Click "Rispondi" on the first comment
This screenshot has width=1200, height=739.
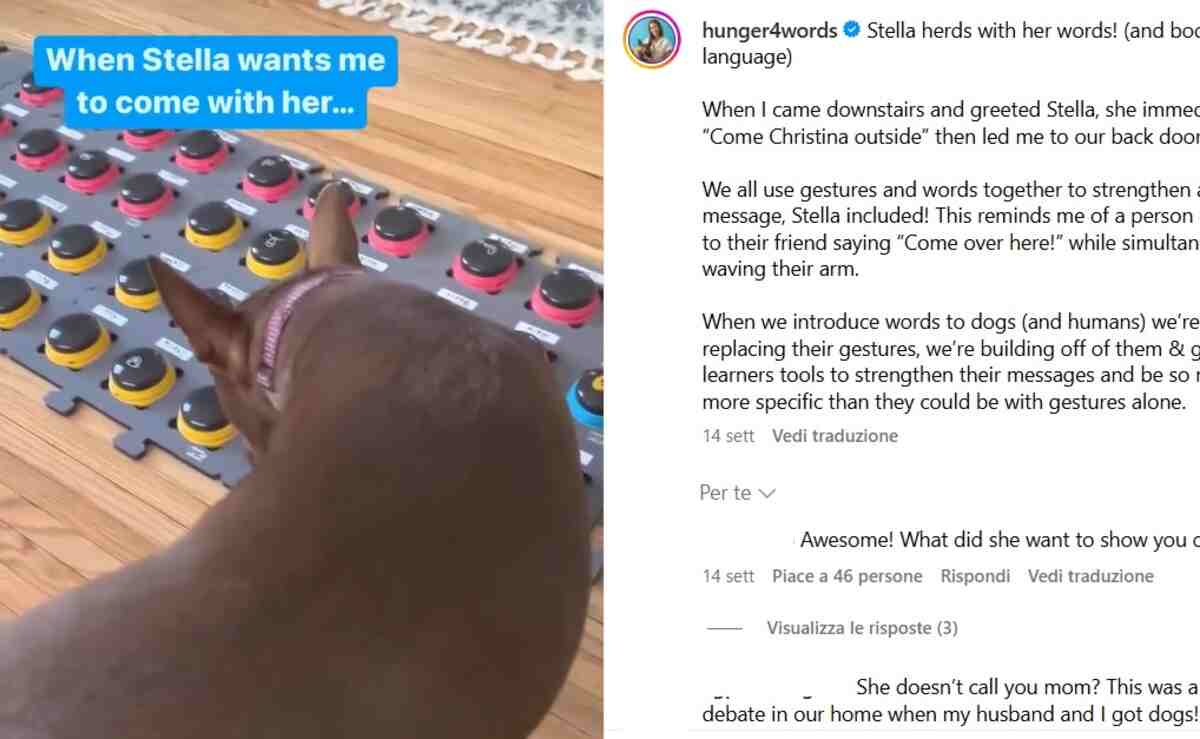(975, 576)
